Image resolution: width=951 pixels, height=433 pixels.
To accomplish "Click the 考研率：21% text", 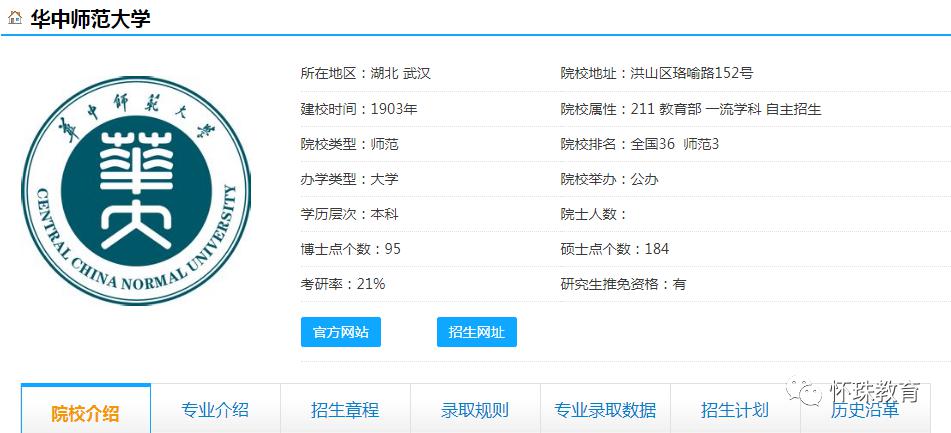I will click(343, 284).
